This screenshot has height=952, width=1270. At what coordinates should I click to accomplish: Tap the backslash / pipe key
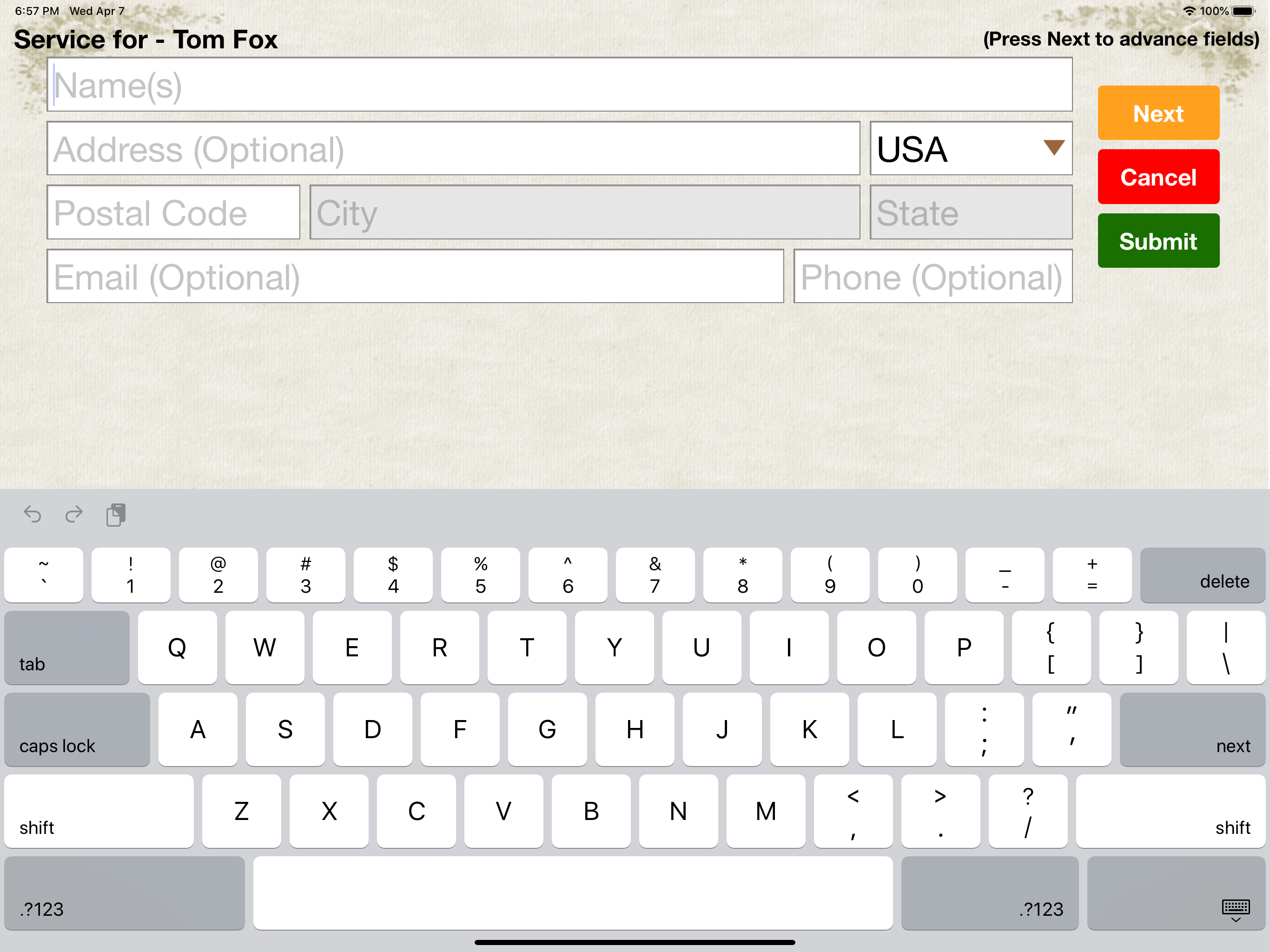[1226, 647]
